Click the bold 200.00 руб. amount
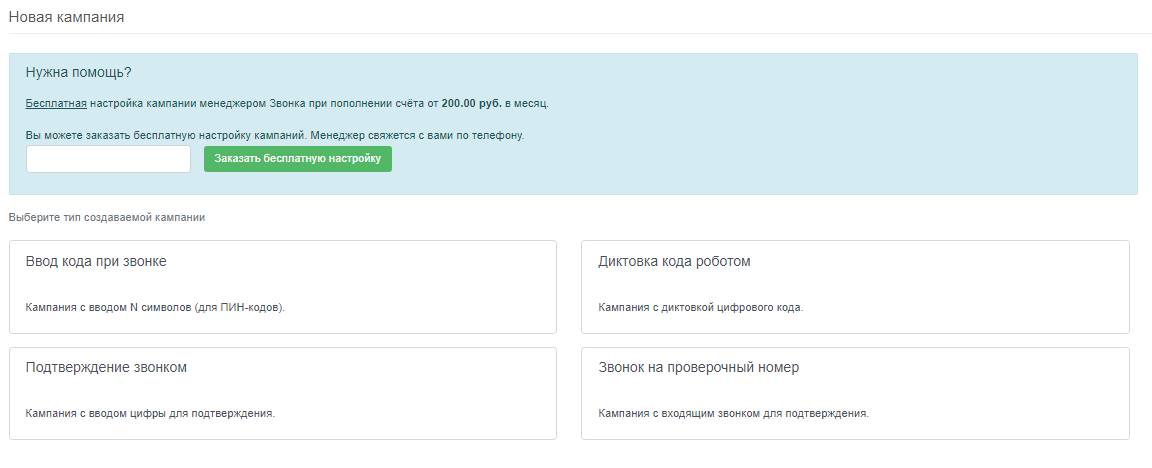 pos(472,104)
